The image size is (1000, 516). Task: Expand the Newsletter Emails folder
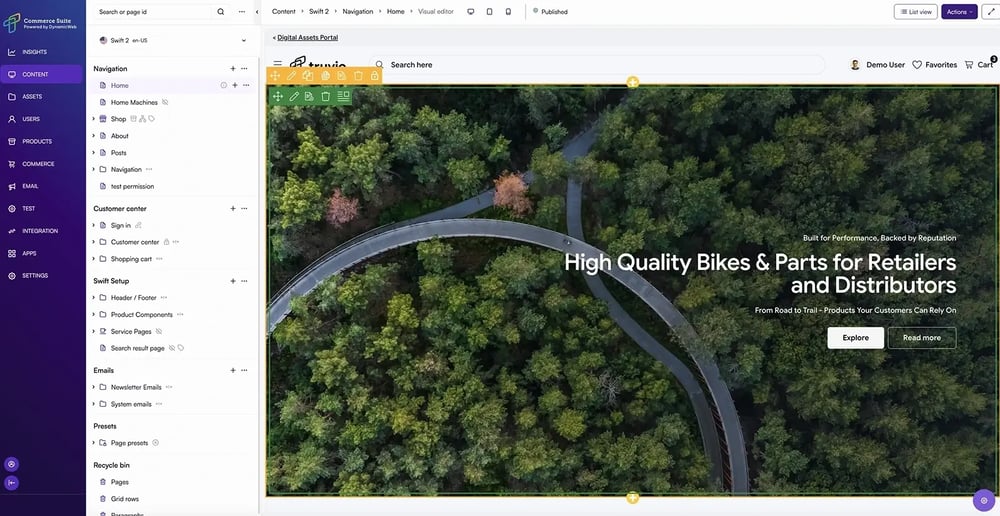pyautogui.click(x=94, y=387)
